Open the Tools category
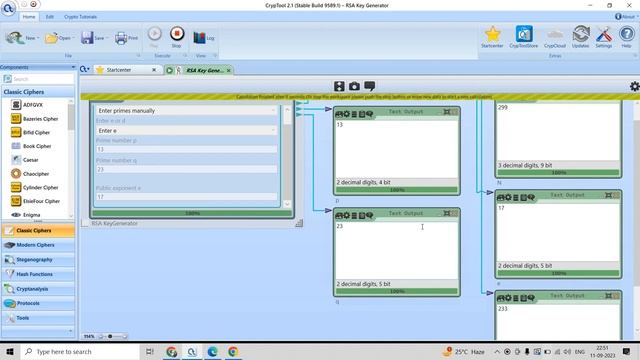640x360 pixels. 38,318
